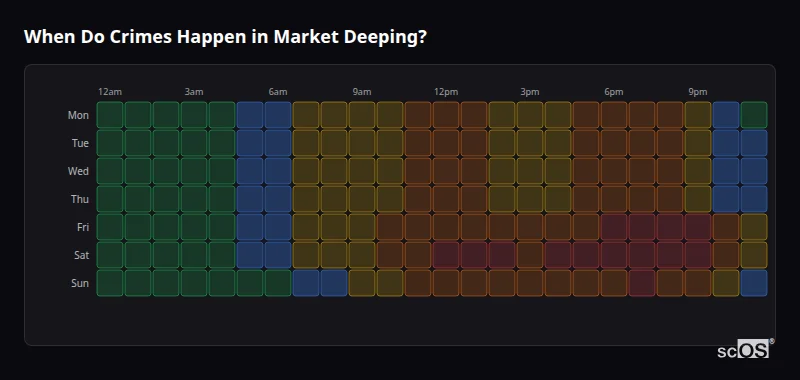
Task: Select the Thursday 6am blue cell
Action: click(x=278, y=199)
